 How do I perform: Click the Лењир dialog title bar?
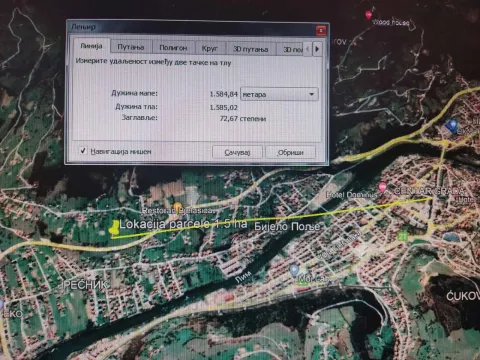point(192,28)
